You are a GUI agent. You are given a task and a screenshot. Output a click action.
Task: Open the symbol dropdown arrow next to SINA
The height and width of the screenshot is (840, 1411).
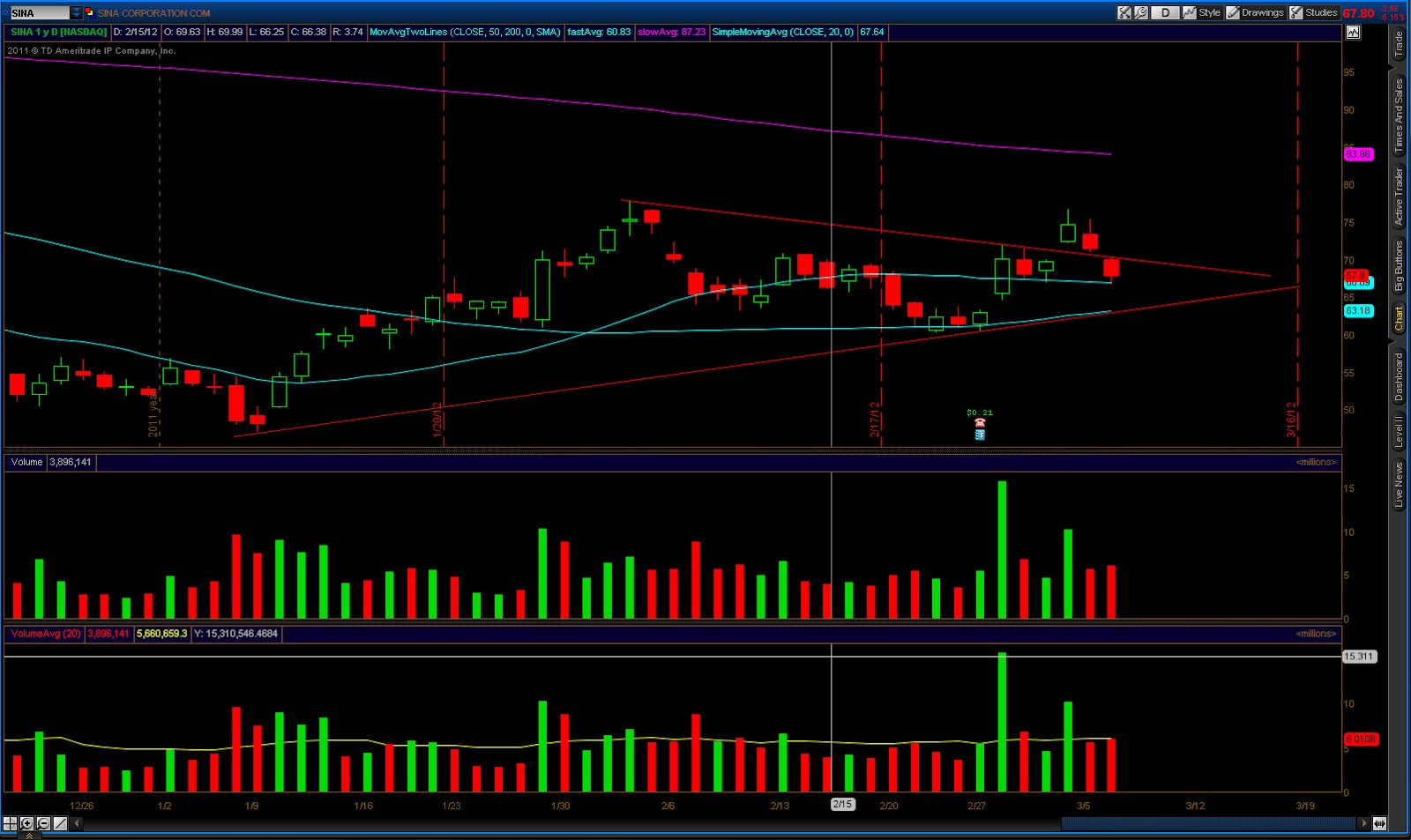(x=77, y=12)
